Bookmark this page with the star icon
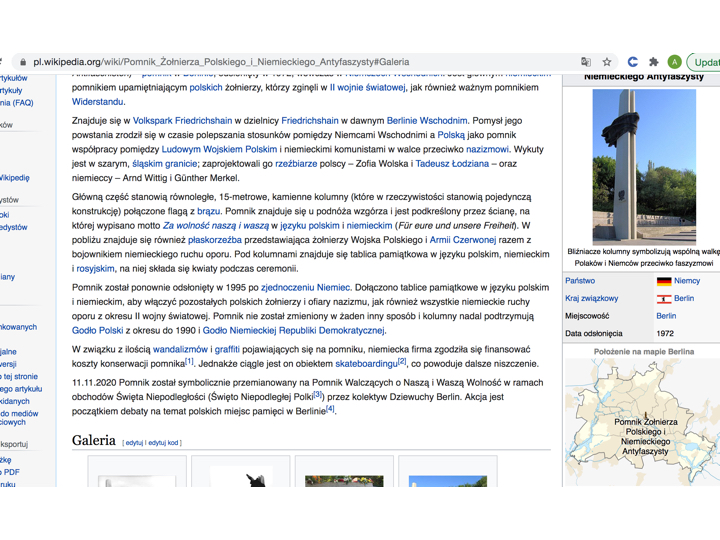Image resolution: width=720 pixels, height=540 pixels. click(x=607, y=62)
